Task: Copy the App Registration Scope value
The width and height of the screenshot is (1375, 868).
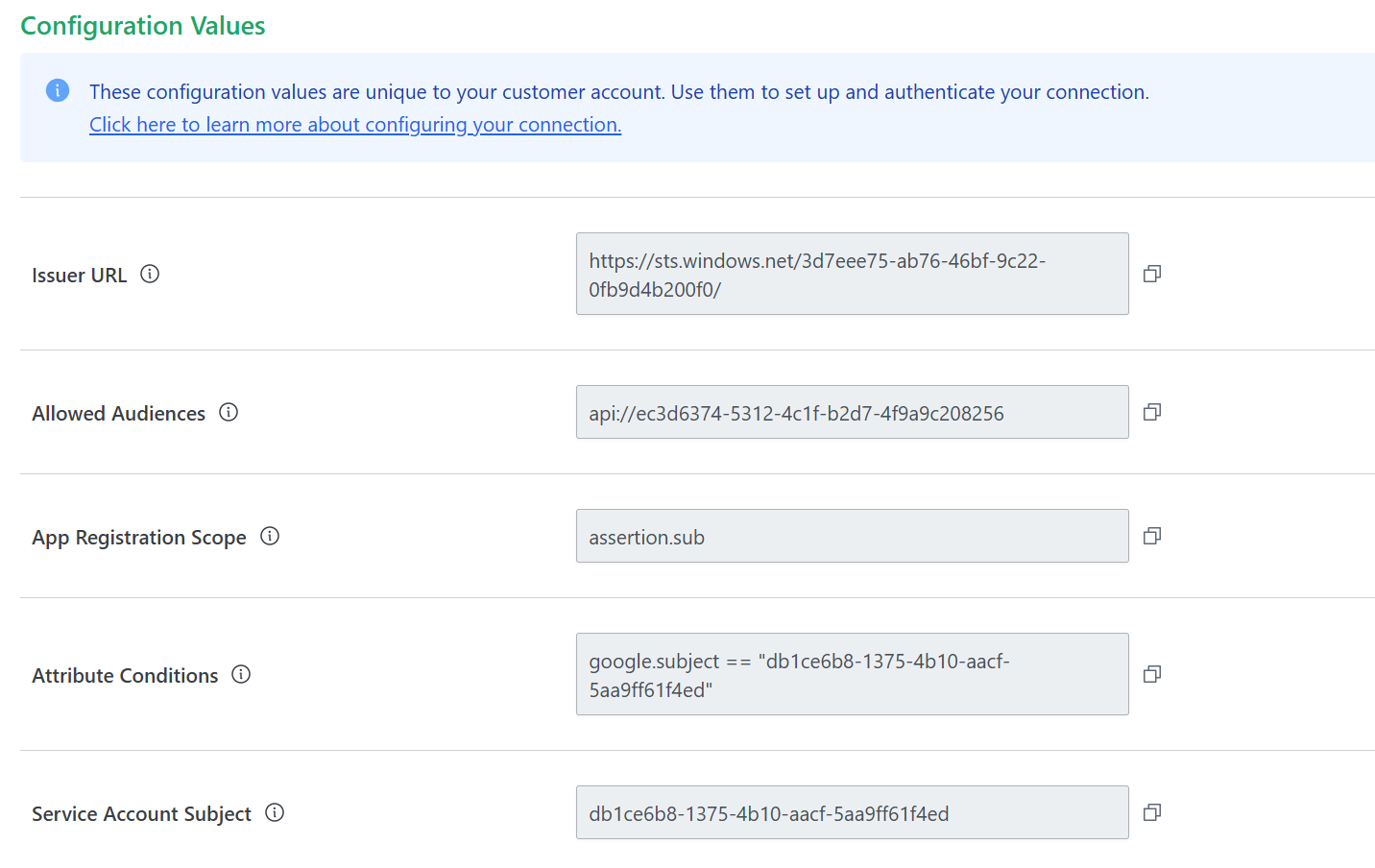Action: coord(1152,536)
